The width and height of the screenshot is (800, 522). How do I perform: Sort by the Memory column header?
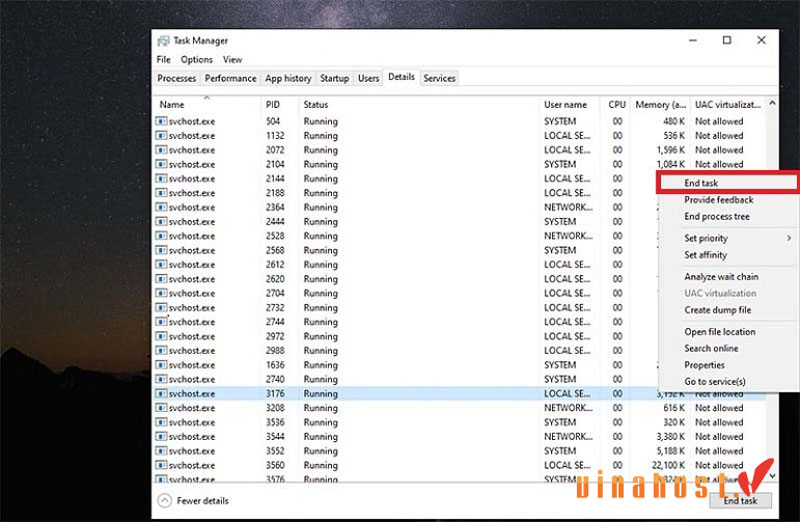(661, 105)
